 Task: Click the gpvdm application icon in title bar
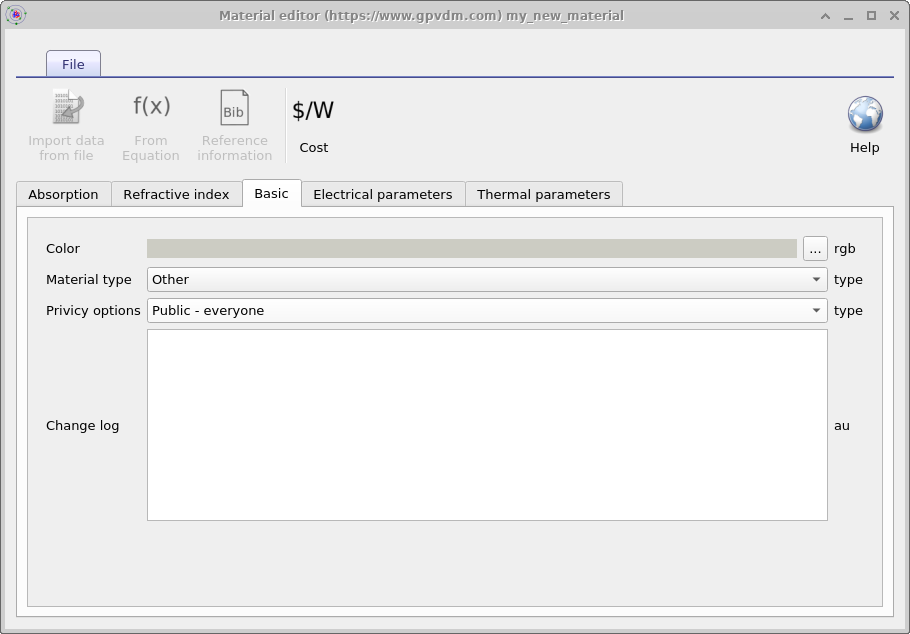[16, 15]
